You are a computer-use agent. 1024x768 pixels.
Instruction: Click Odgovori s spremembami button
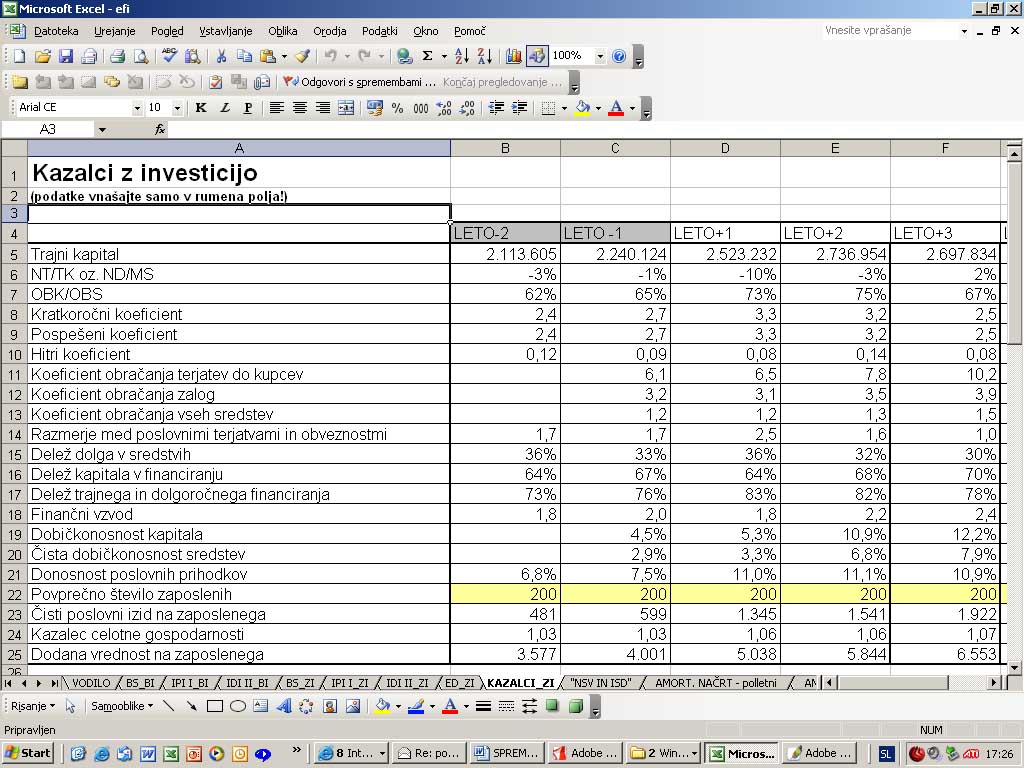[360, 82]
